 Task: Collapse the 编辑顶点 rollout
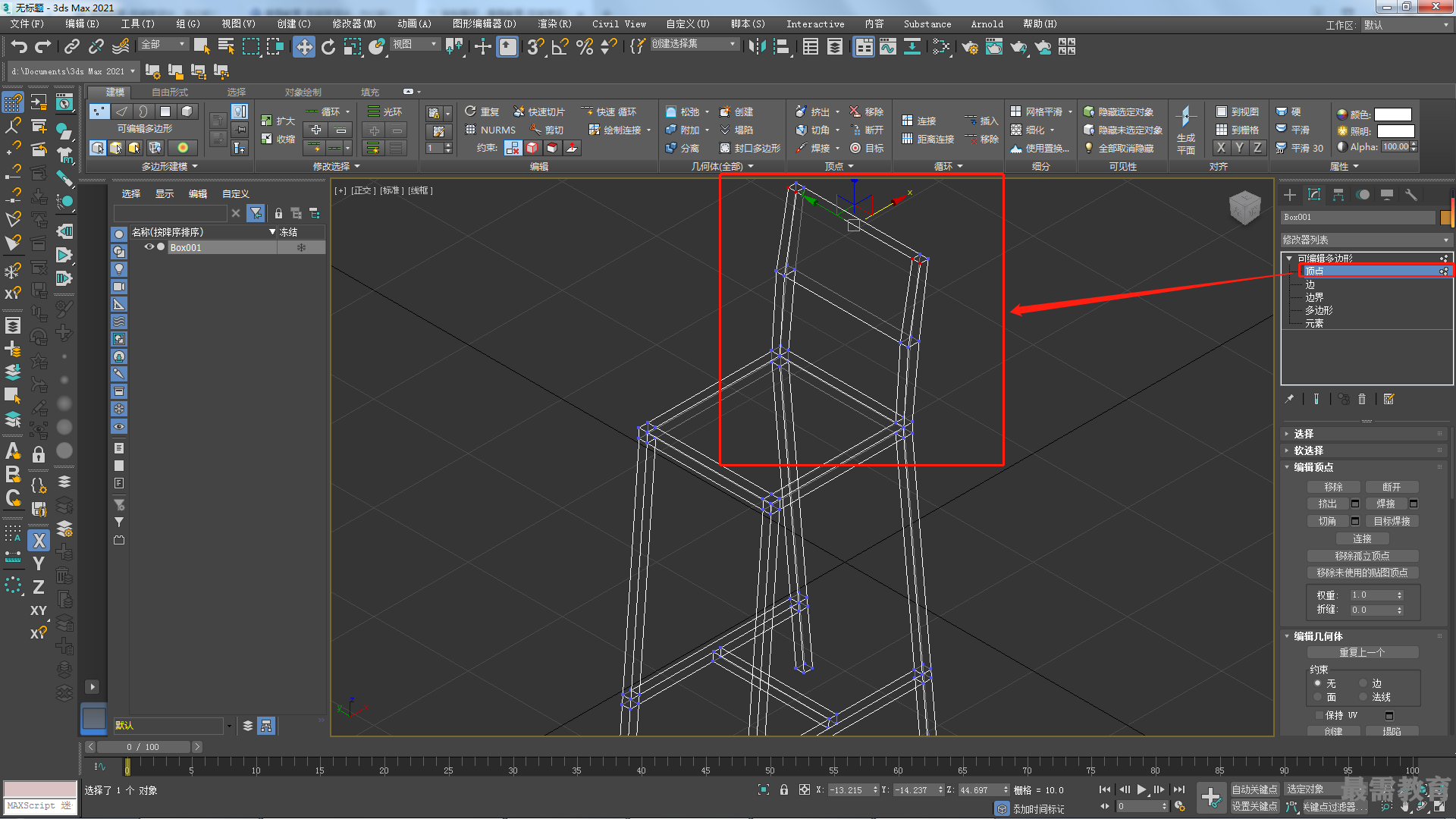[x=1365, y=467]
